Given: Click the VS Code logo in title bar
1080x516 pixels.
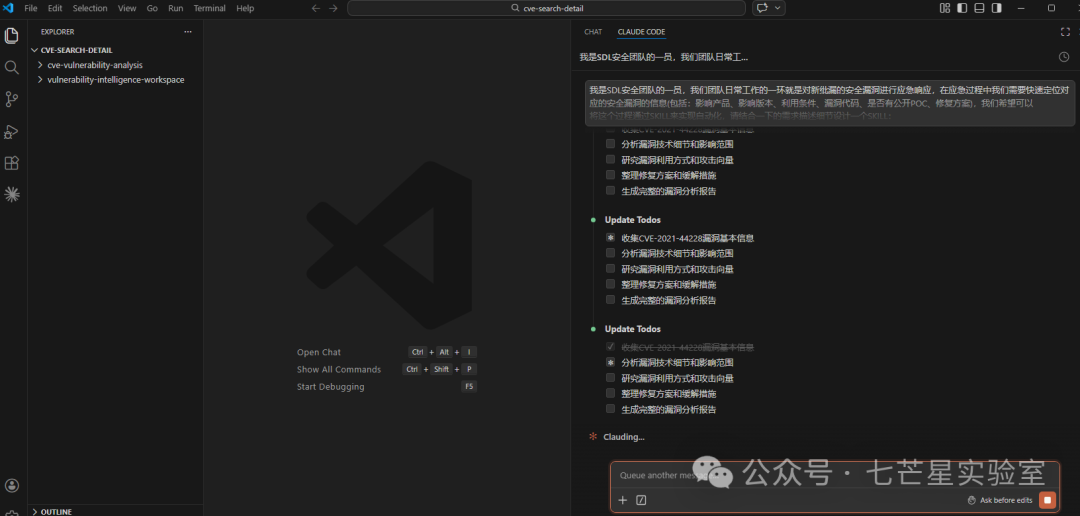Looking at the screenshot, I should (x=9, y=8).
